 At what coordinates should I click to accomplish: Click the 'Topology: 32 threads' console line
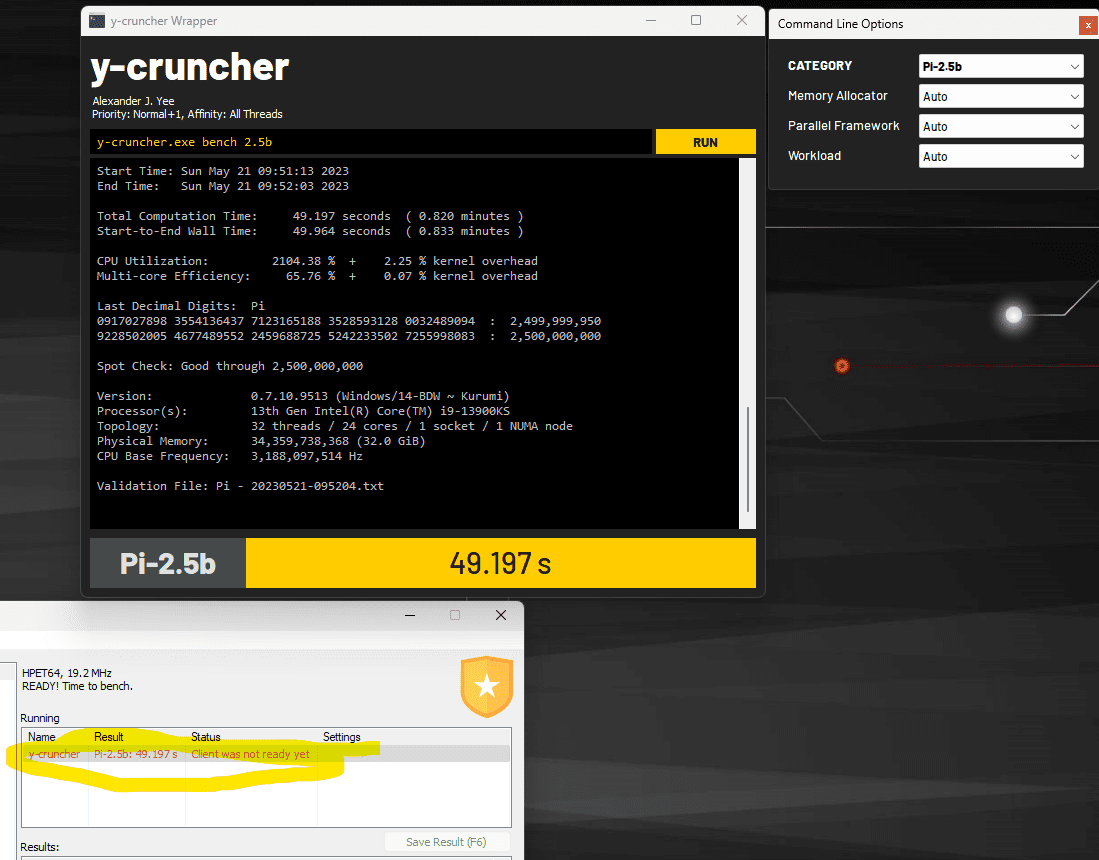[334, 425]
